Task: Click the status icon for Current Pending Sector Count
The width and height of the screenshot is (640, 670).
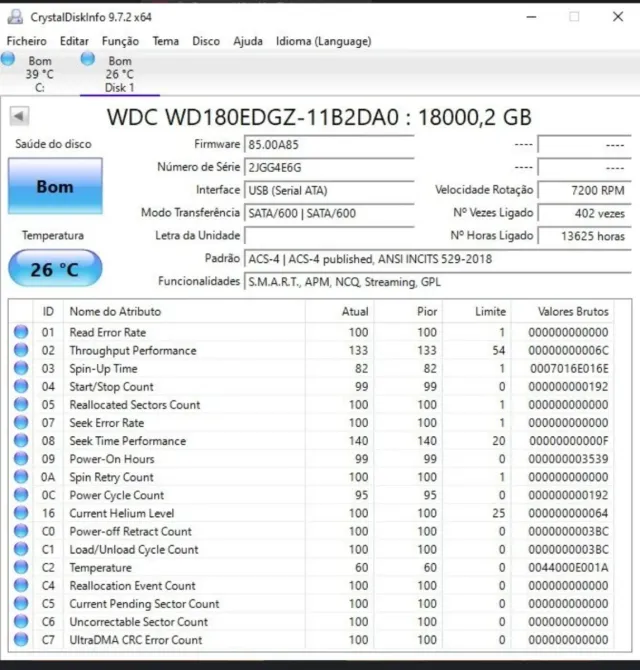Action: click(x=21, y=603)
